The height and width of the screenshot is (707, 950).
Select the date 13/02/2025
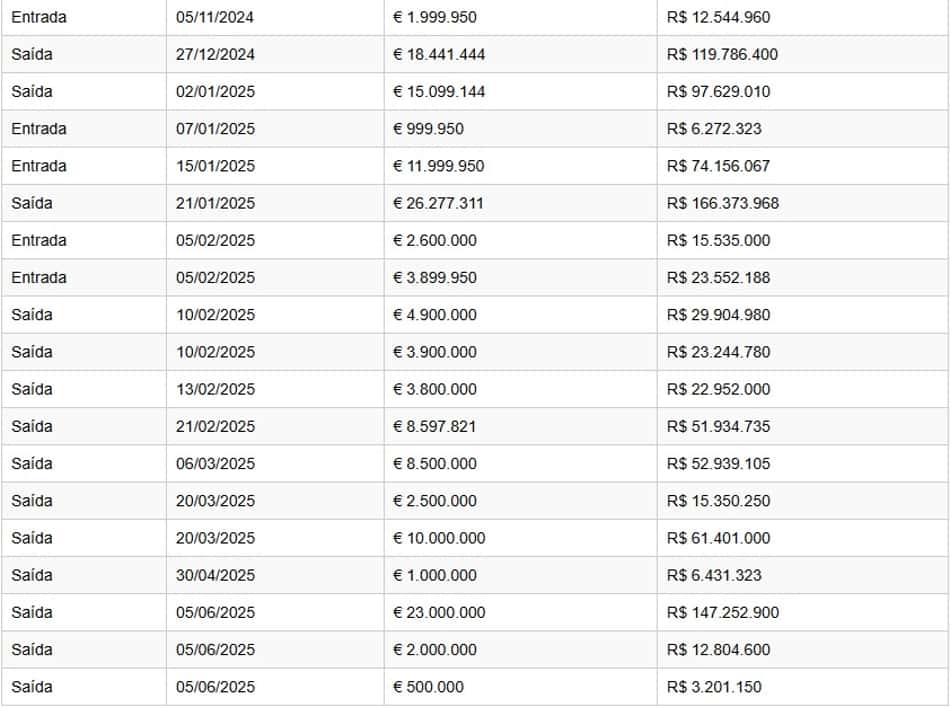215,389
